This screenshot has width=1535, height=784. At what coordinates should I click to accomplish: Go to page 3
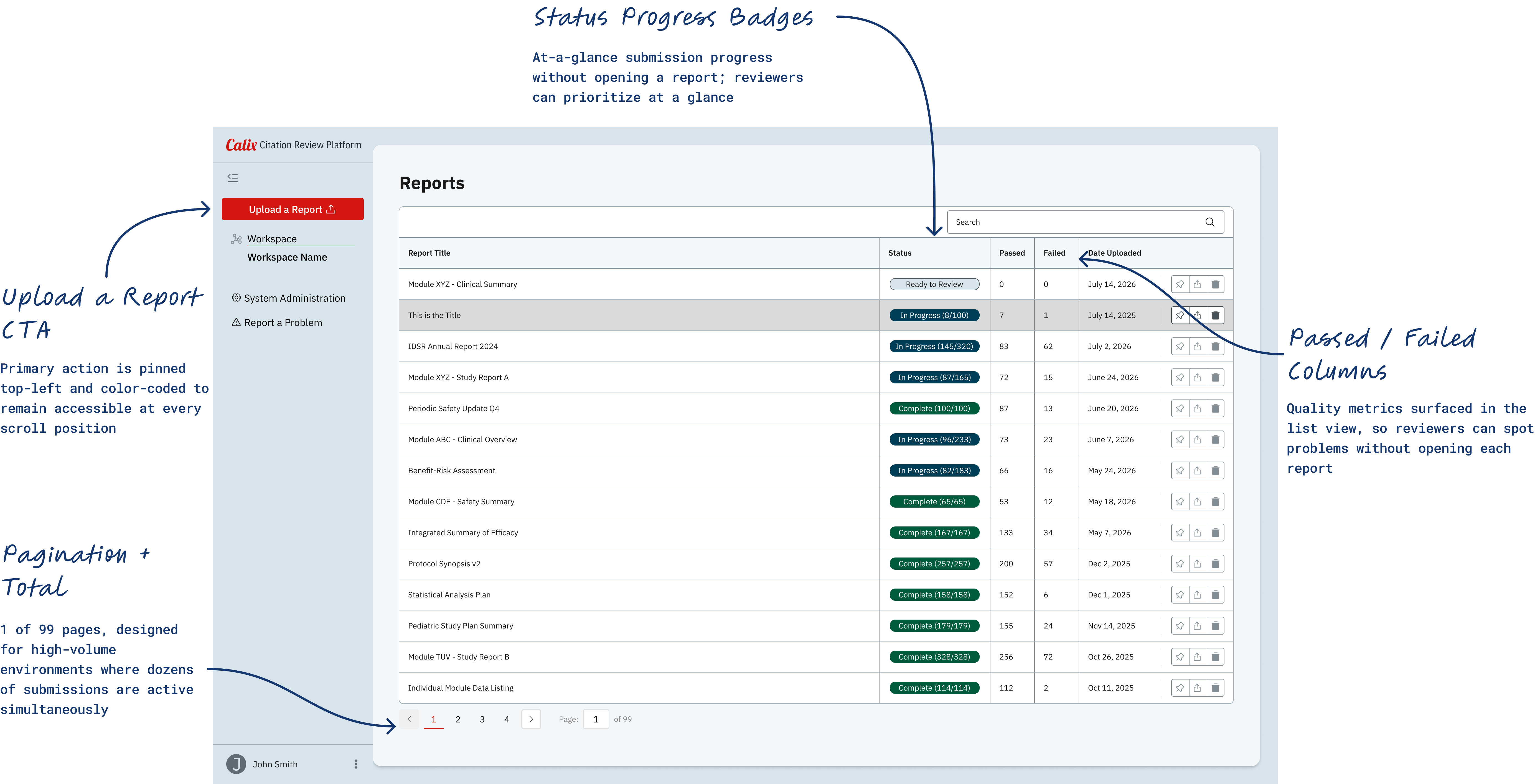482,719
